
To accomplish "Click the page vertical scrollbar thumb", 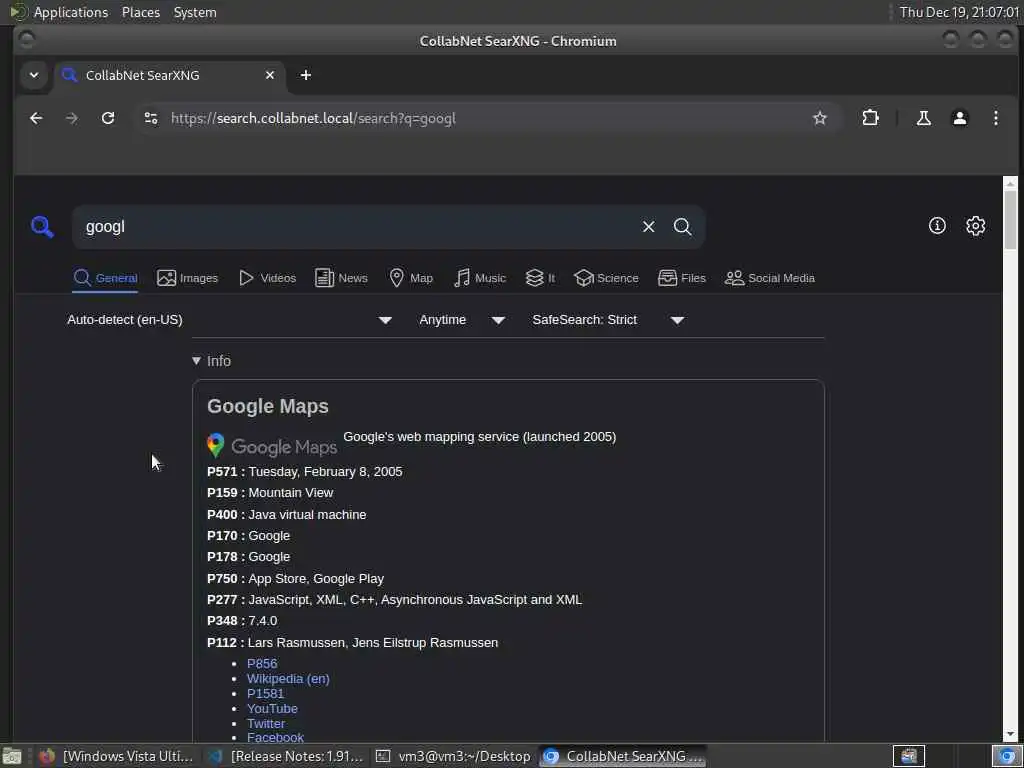I will pyautogui.click(x=1010, y=219).
